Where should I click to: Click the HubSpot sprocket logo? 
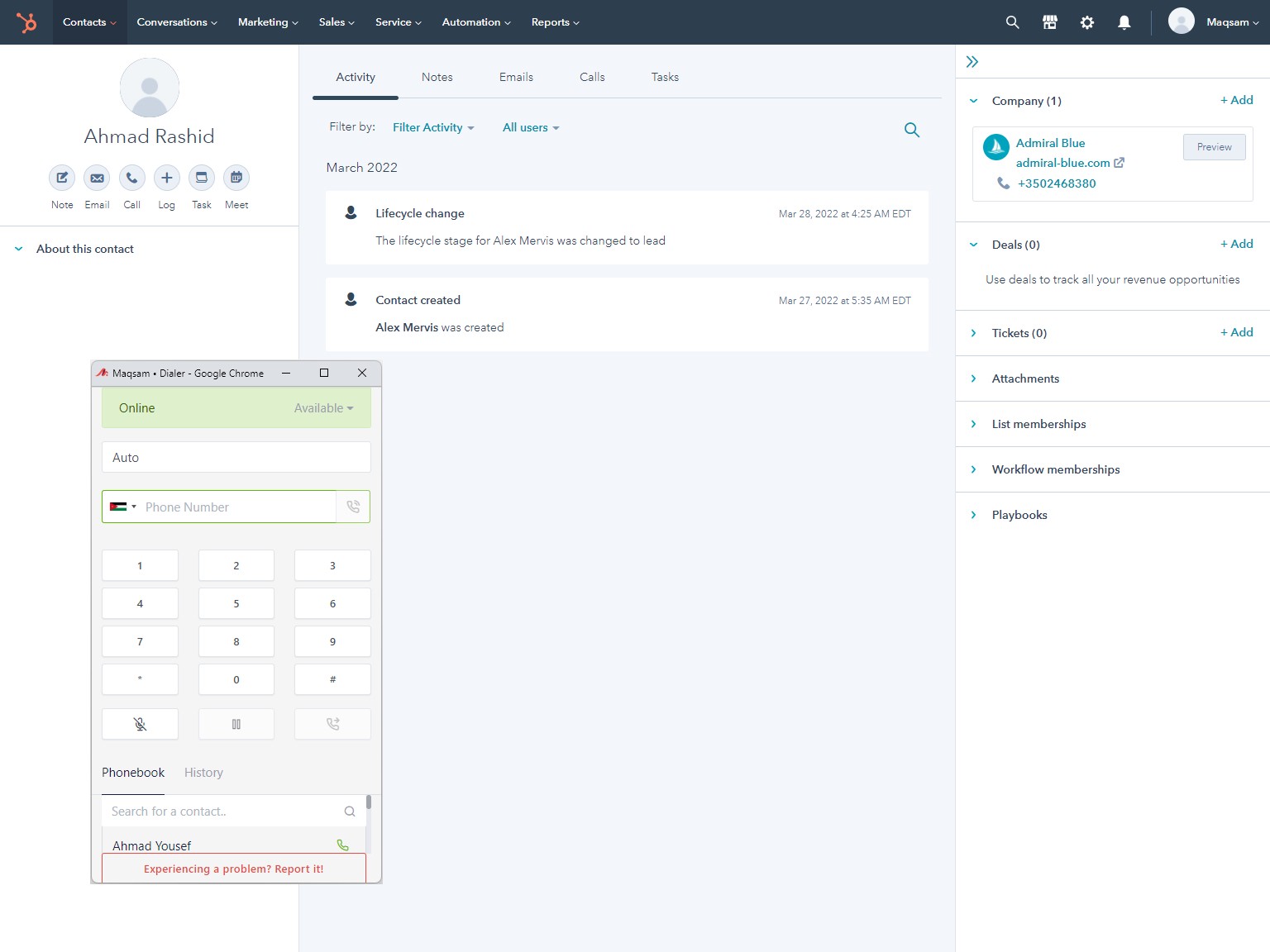coord(26,22)
